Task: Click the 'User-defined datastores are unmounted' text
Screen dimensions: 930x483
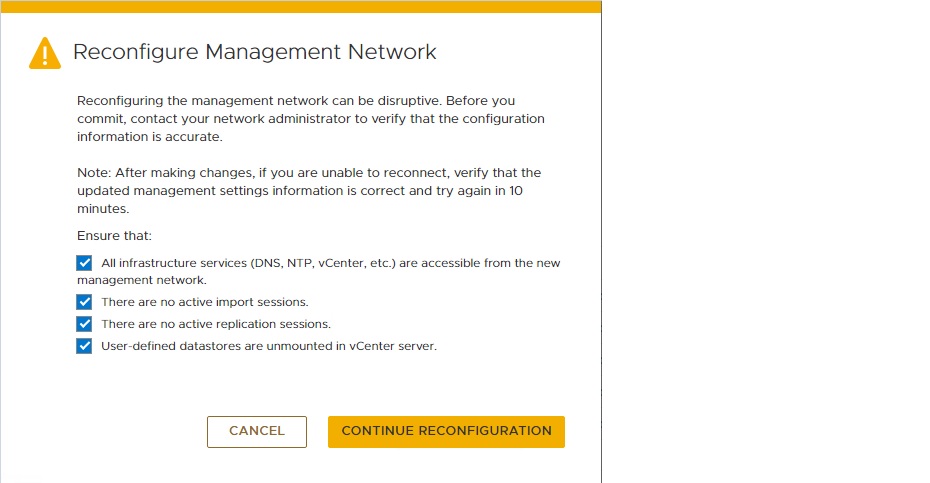Action: click(269, 346)
